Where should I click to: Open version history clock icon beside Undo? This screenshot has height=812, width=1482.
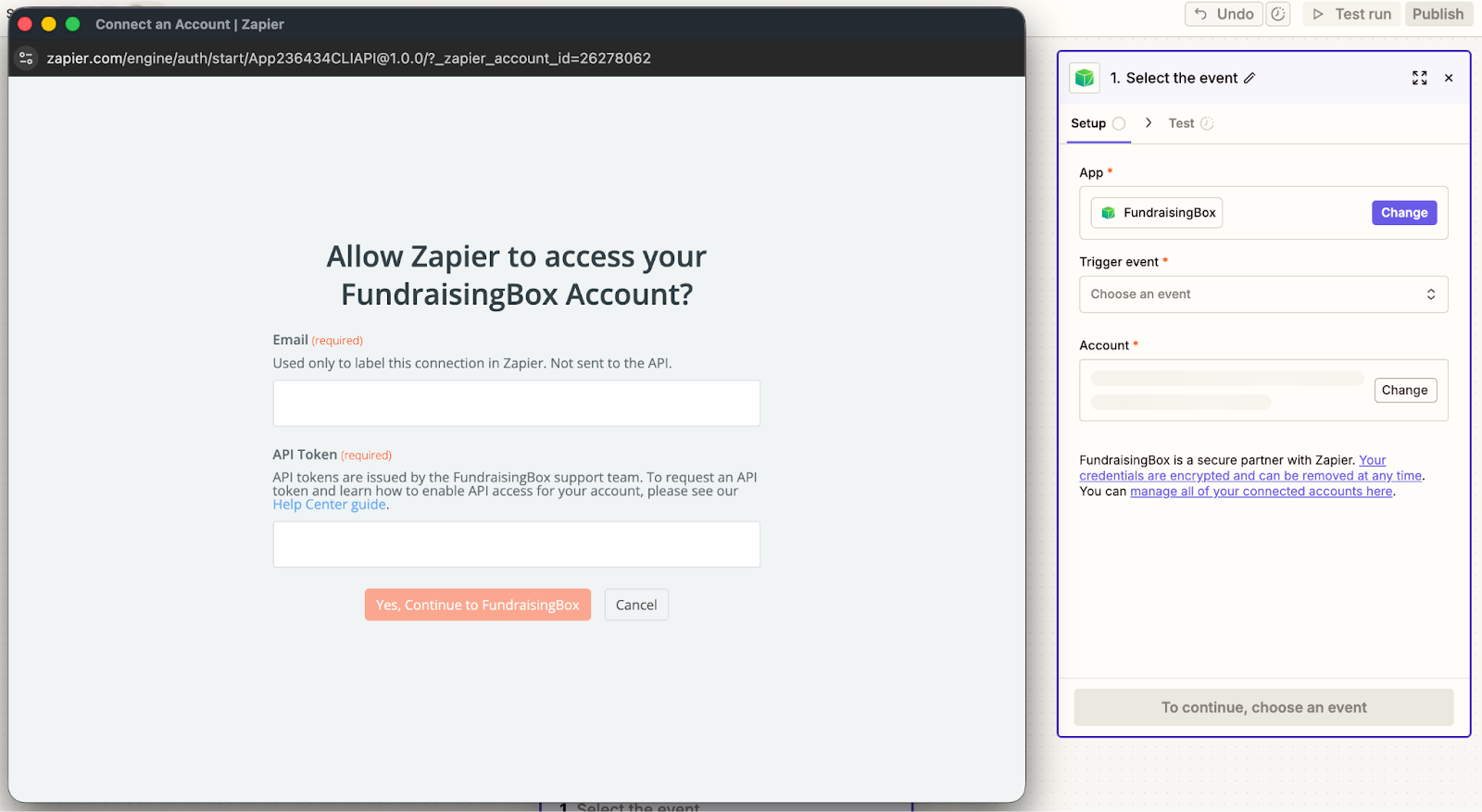(1278, 14)
